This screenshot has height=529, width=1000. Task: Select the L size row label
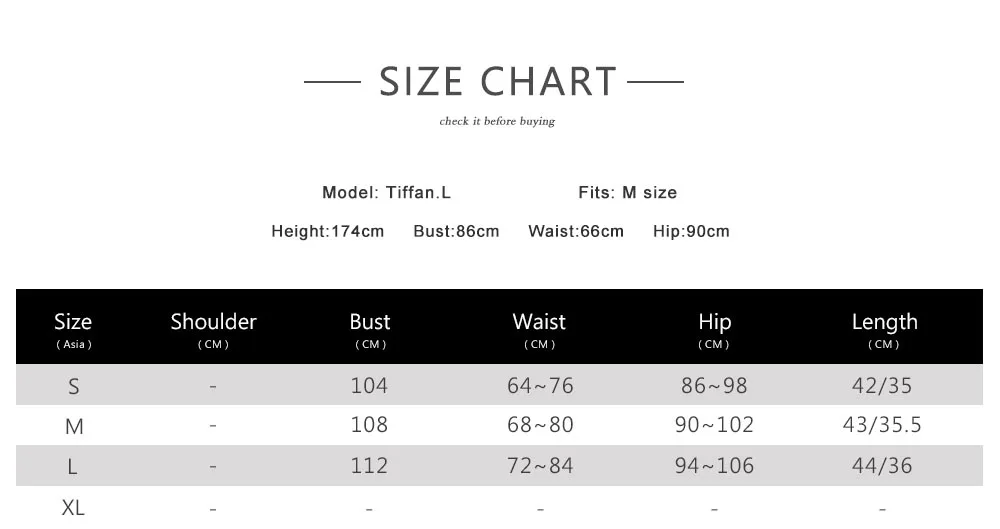(73, 466)
